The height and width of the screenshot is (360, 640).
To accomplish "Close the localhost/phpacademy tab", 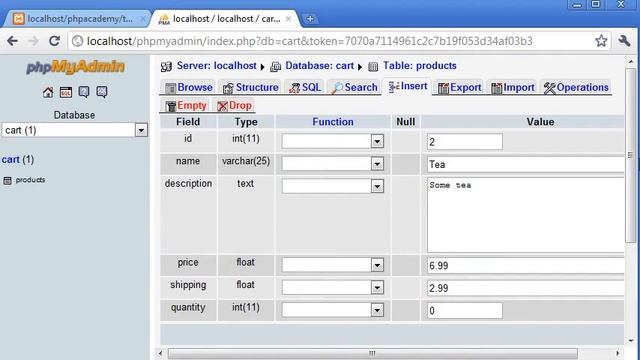I will (x=143, y=19).
